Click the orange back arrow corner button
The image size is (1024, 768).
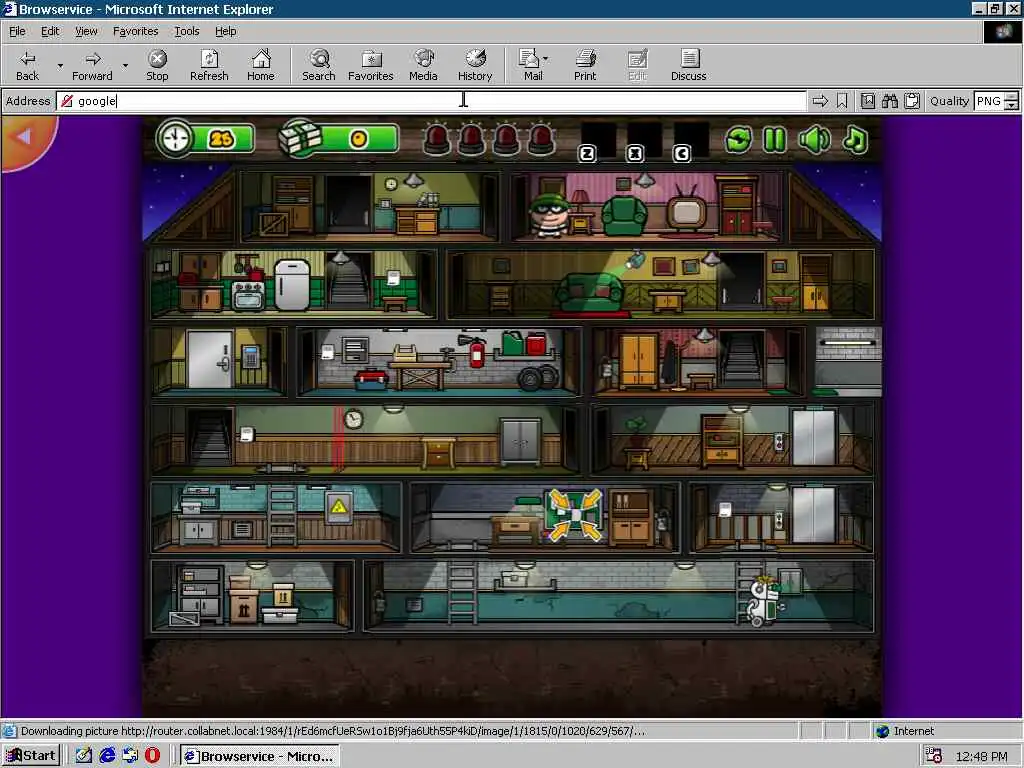(x=26, y=138)
